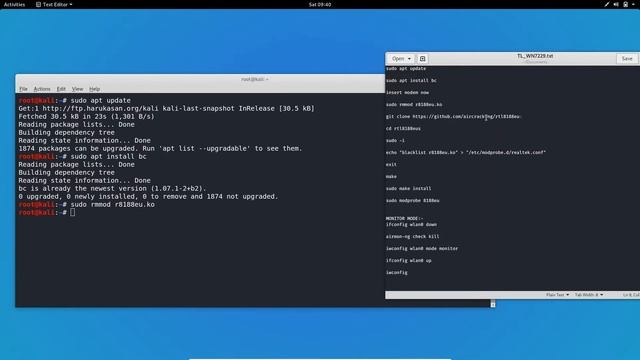640x360 pixels.
Task: Click '1874 packages can be upgraded' terminal line
Action: click(x=160, y=149)
